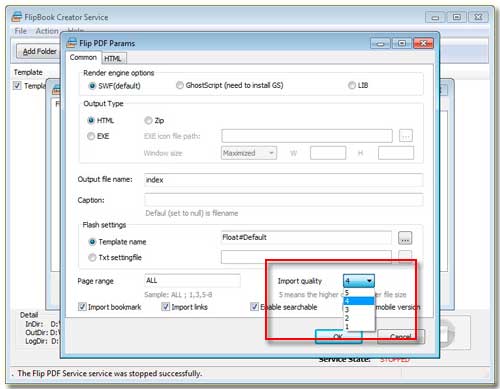Choose GhostScript render engine radio button
The image size is (500, 389).
(x=180, y=85)
